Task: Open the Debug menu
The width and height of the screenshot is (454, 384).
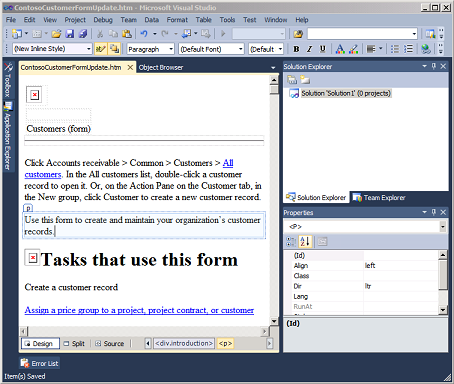Action: tap(103, 20)
